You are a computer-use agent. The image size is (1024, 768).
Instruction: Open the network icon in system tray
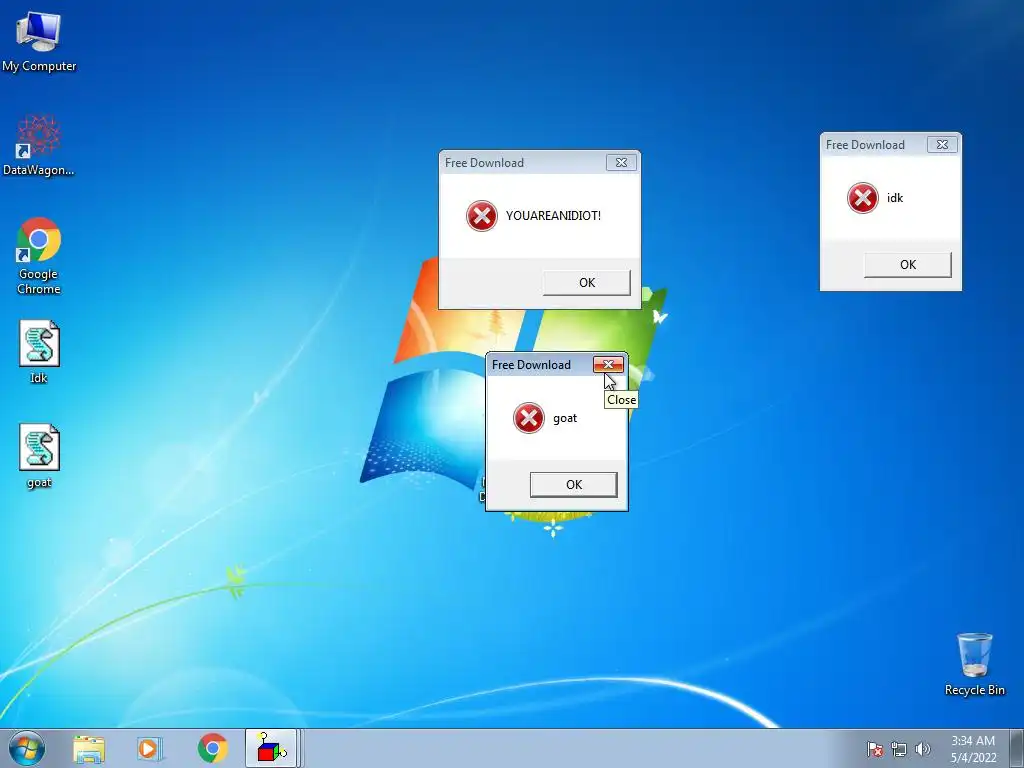point(899,749)
